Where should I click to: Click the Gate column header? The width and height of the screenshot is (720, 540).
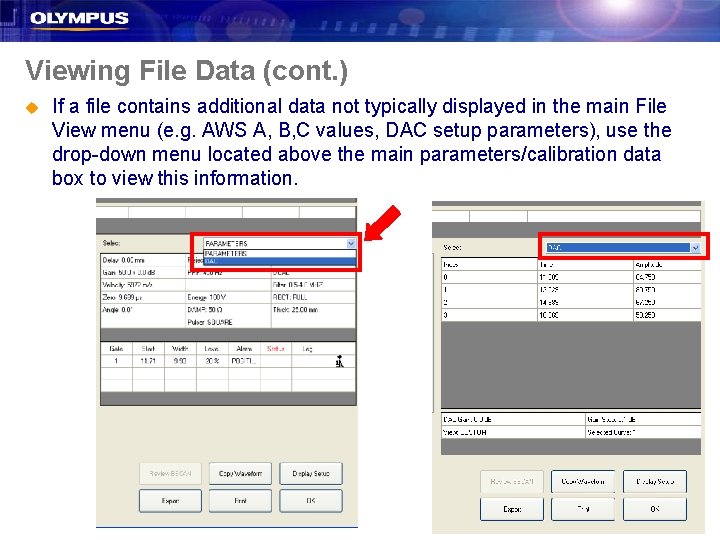tap(117, 349)
